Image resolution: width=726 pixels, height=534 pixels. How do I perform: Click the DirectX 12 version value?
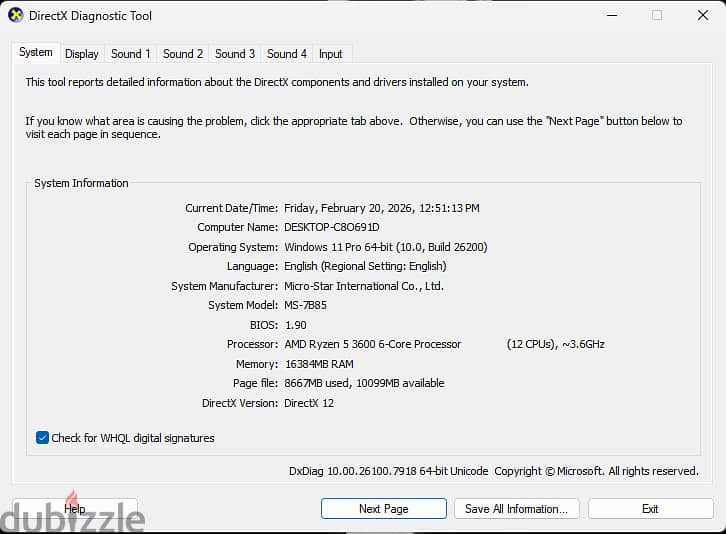309,403
